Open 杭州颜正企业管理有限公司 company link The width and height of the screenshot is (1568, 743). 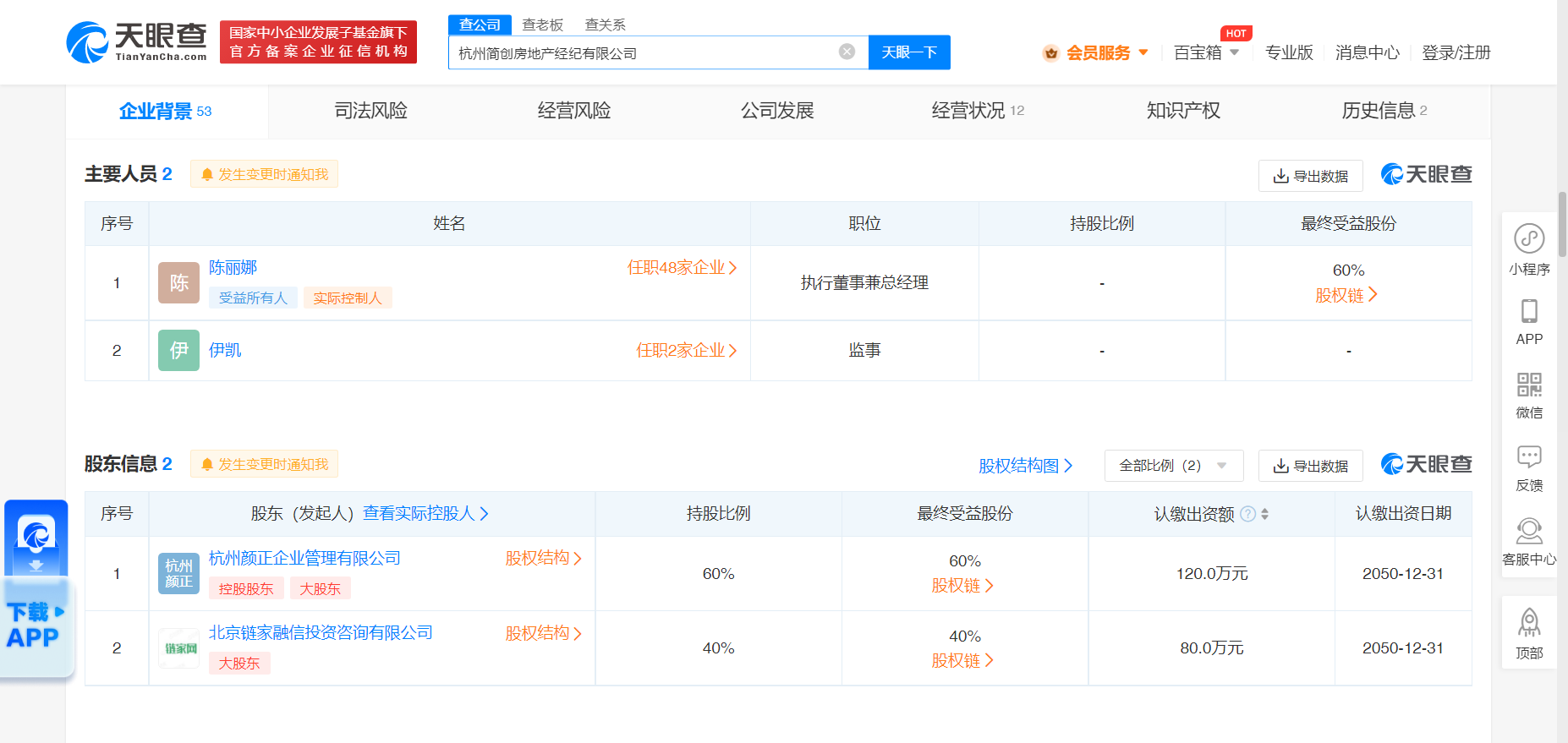pos(304,559)
